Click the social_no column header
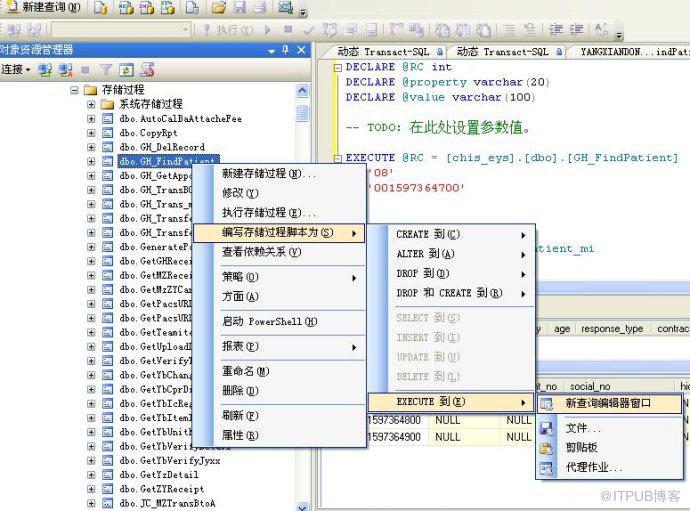Screen dimensions: 690x511 [x=589, y=387]
